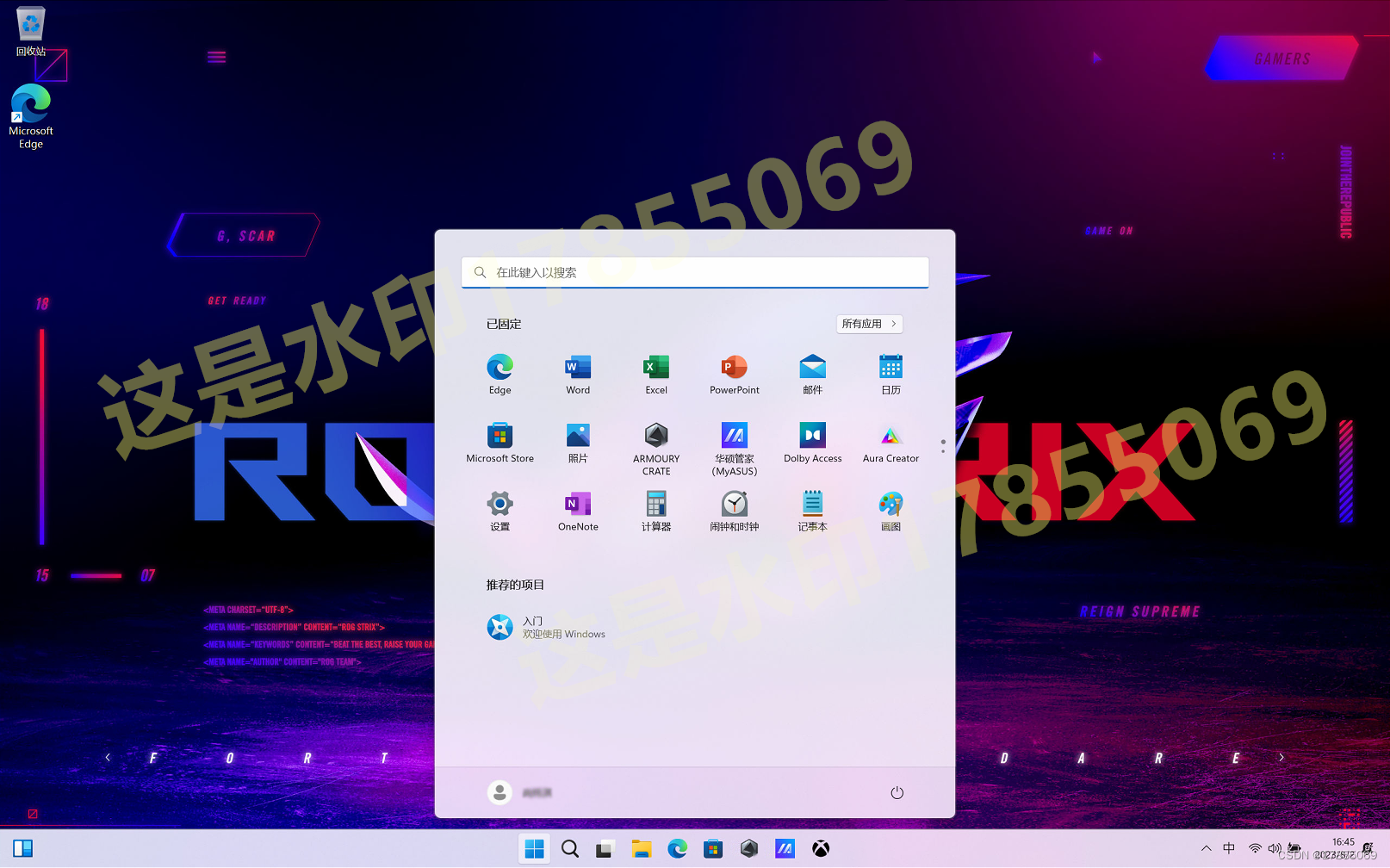Go to next pinned apps page dots
1390x868 pixels.
pyautogui.click(x=943, y=446)
